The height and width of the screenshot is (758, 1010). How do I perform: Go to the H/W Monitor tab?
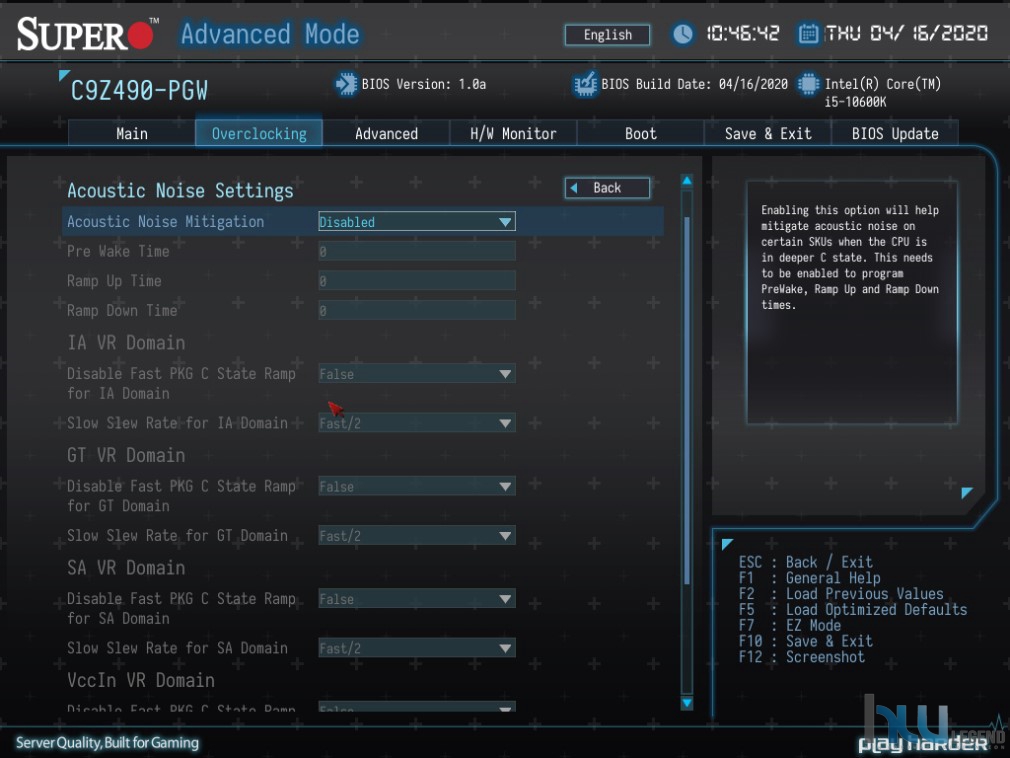pos(513,133)
